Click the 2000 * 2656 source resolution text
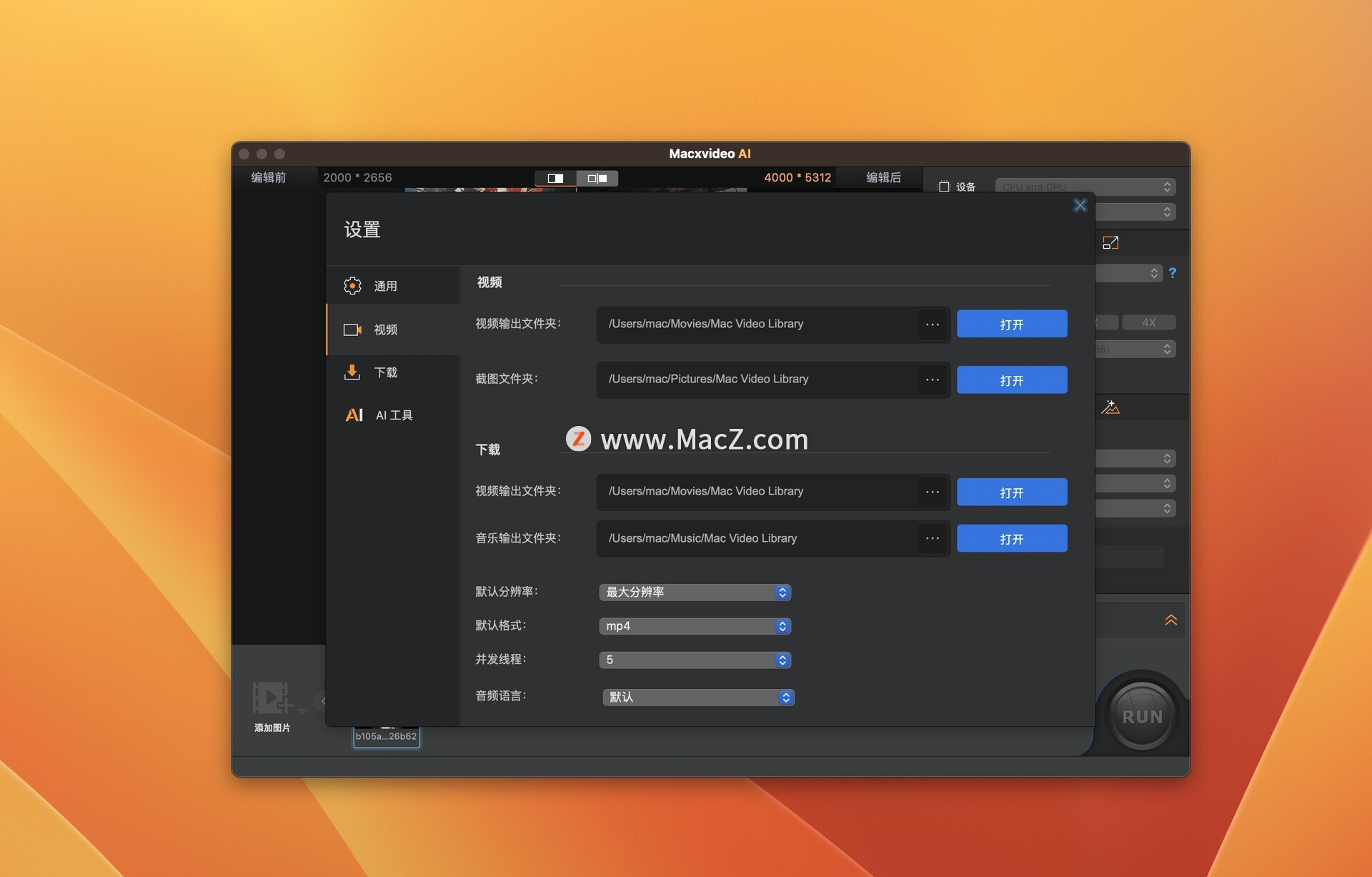This screenshot has height=877, width=1372. tap(357, 178)
